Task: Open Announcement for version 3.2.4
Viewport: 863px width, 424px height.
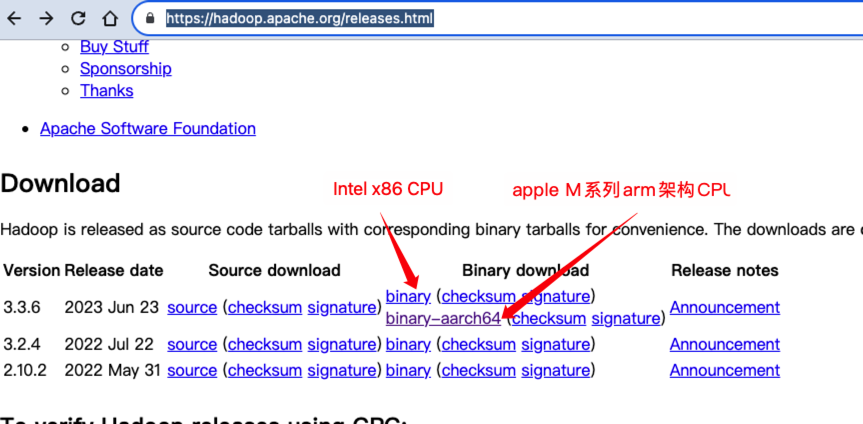Action: point(725,345)
